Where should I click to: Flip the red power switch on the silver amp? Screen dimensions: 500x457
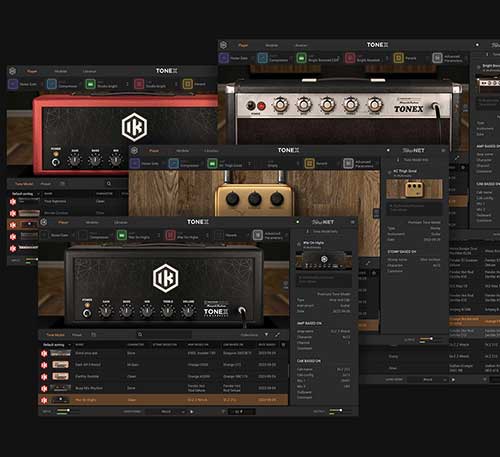pos(261,106)
